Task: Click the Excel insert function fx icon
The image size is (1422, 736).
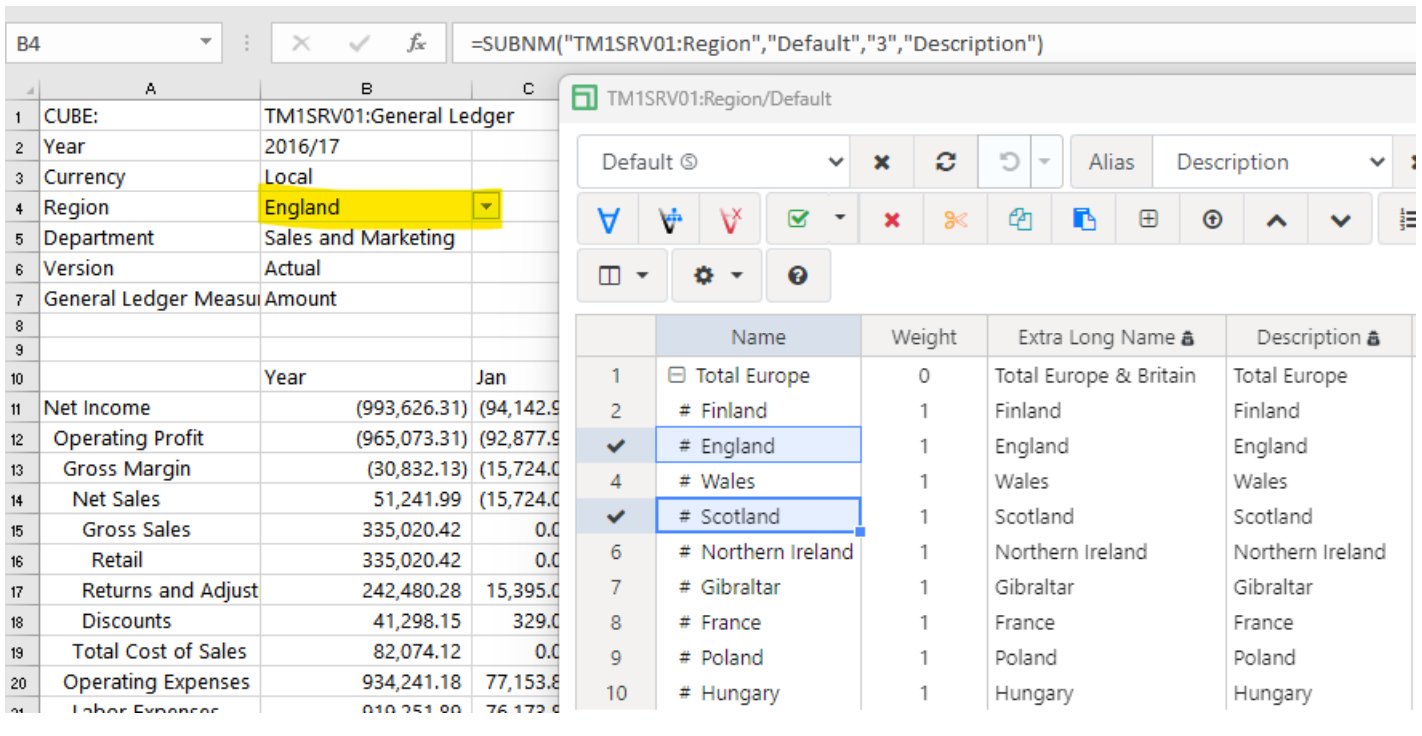Action: 417,44
